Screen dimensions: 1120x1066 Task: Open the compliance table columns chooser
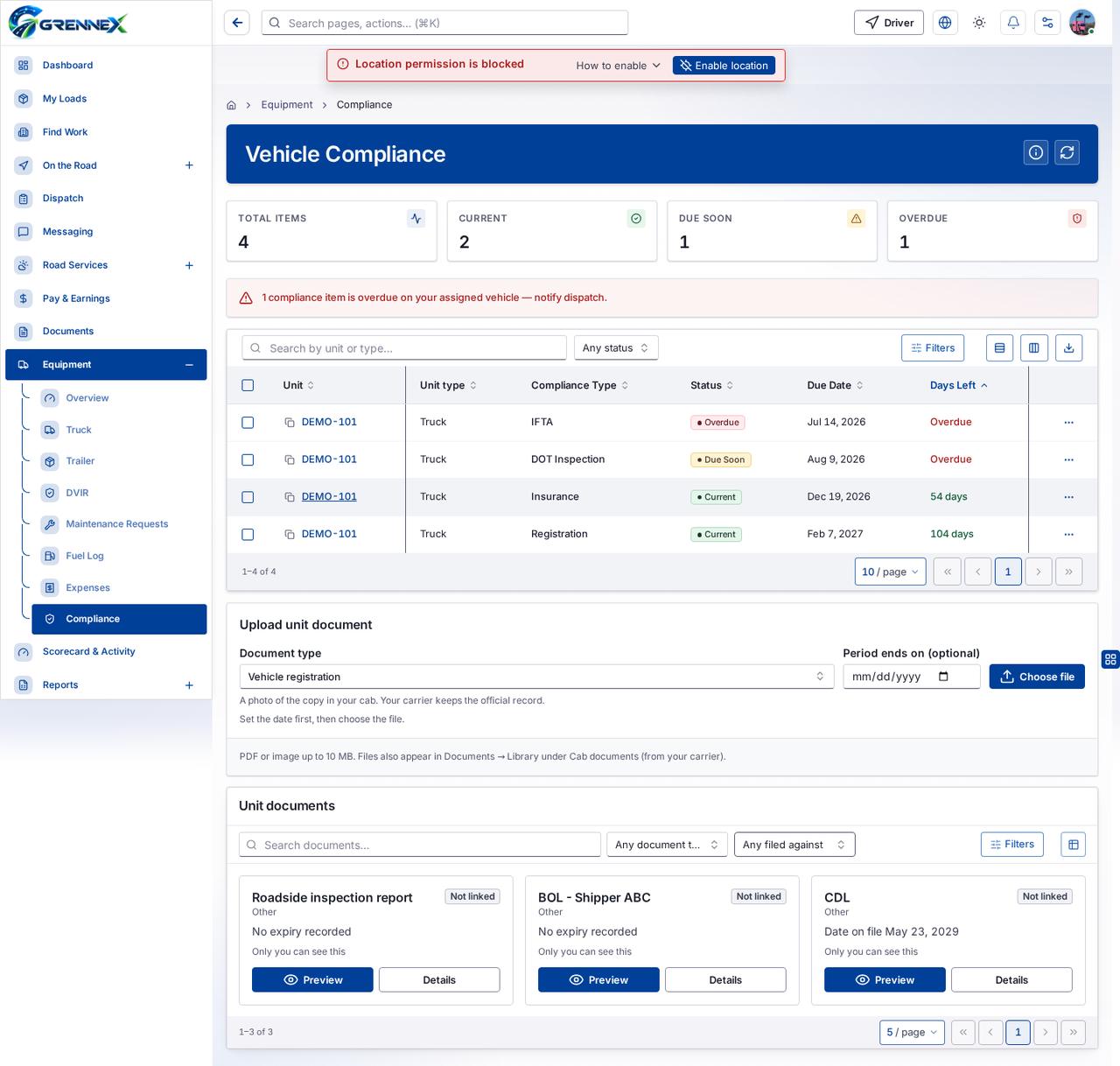(1033, 348)
